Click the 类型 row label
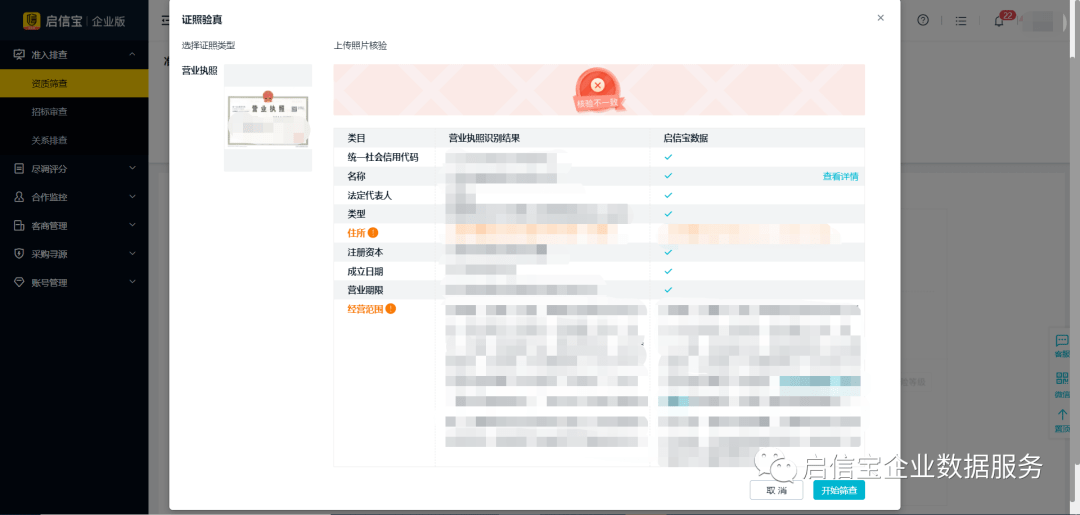The width and height of the screenshot is (1080, 515). [356, 214]
